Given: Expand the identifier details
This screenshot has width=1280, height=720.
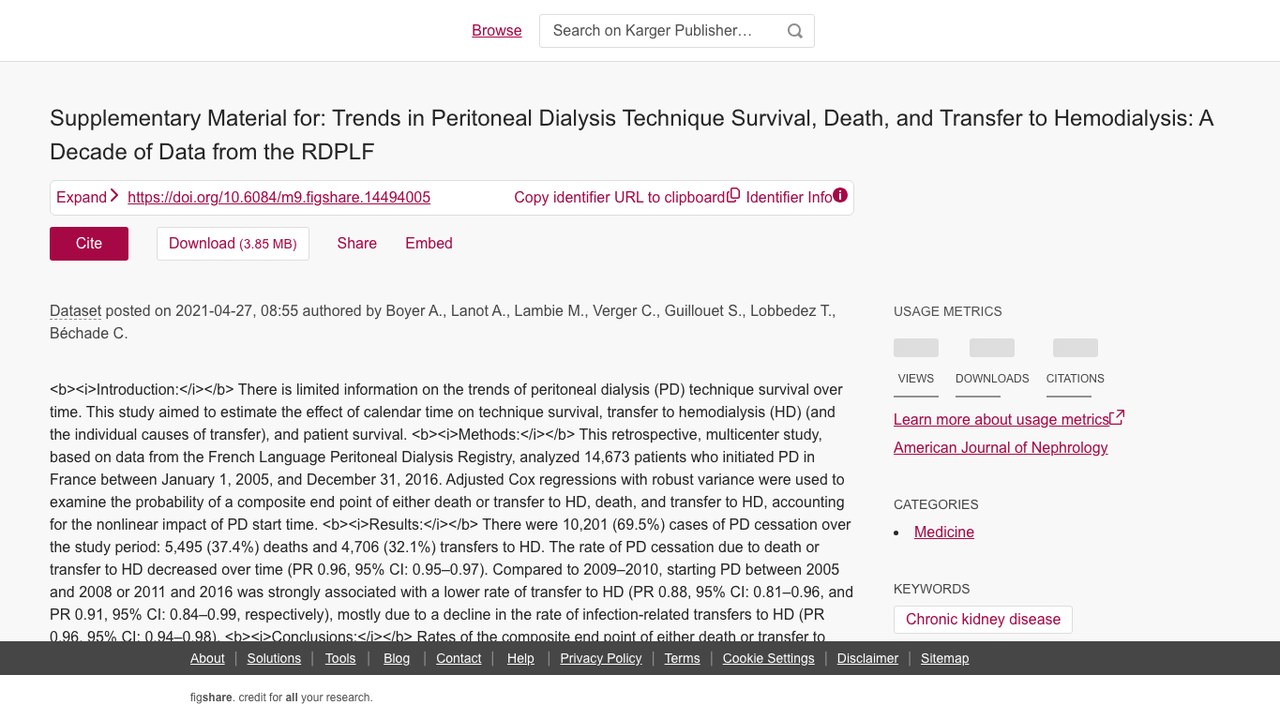Looking at the screenshot, I should click(x=87, y=197).
